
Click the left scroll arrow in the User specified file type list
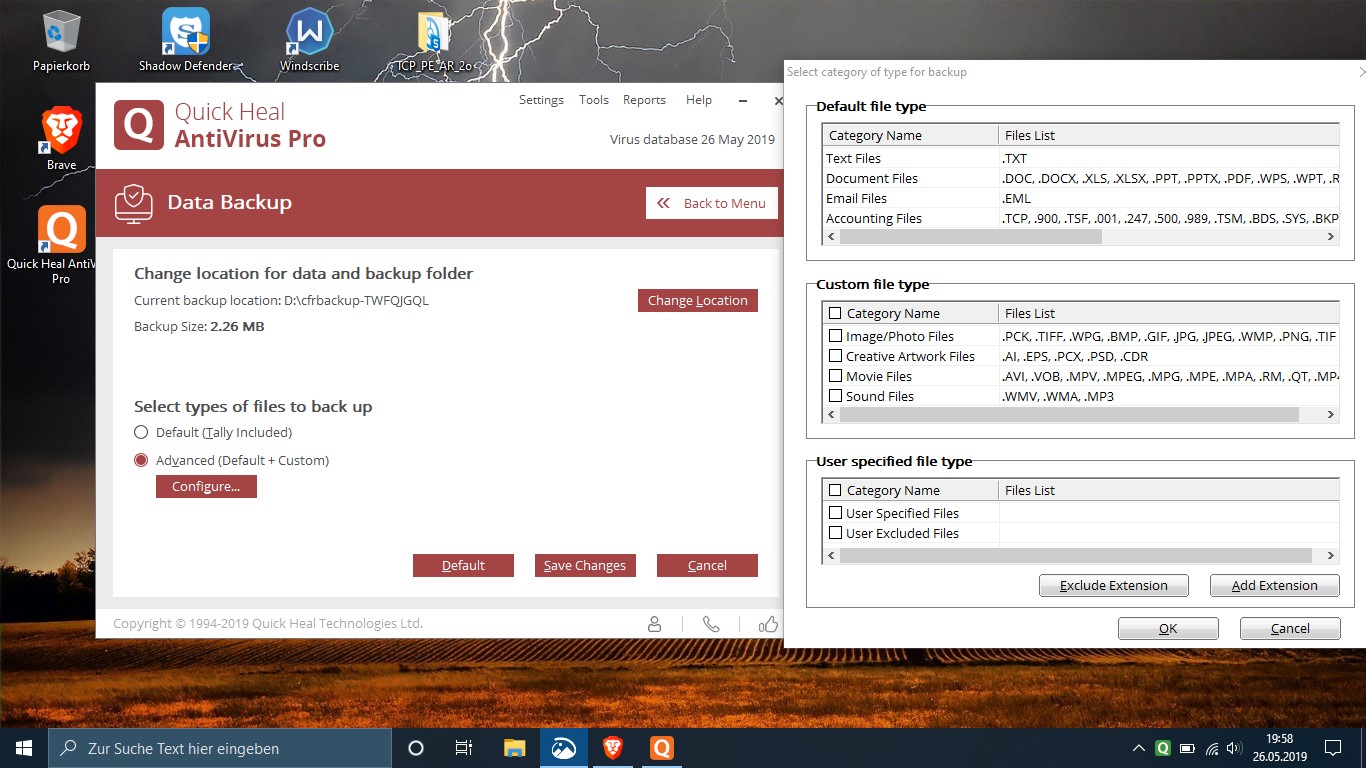[830, 555]
